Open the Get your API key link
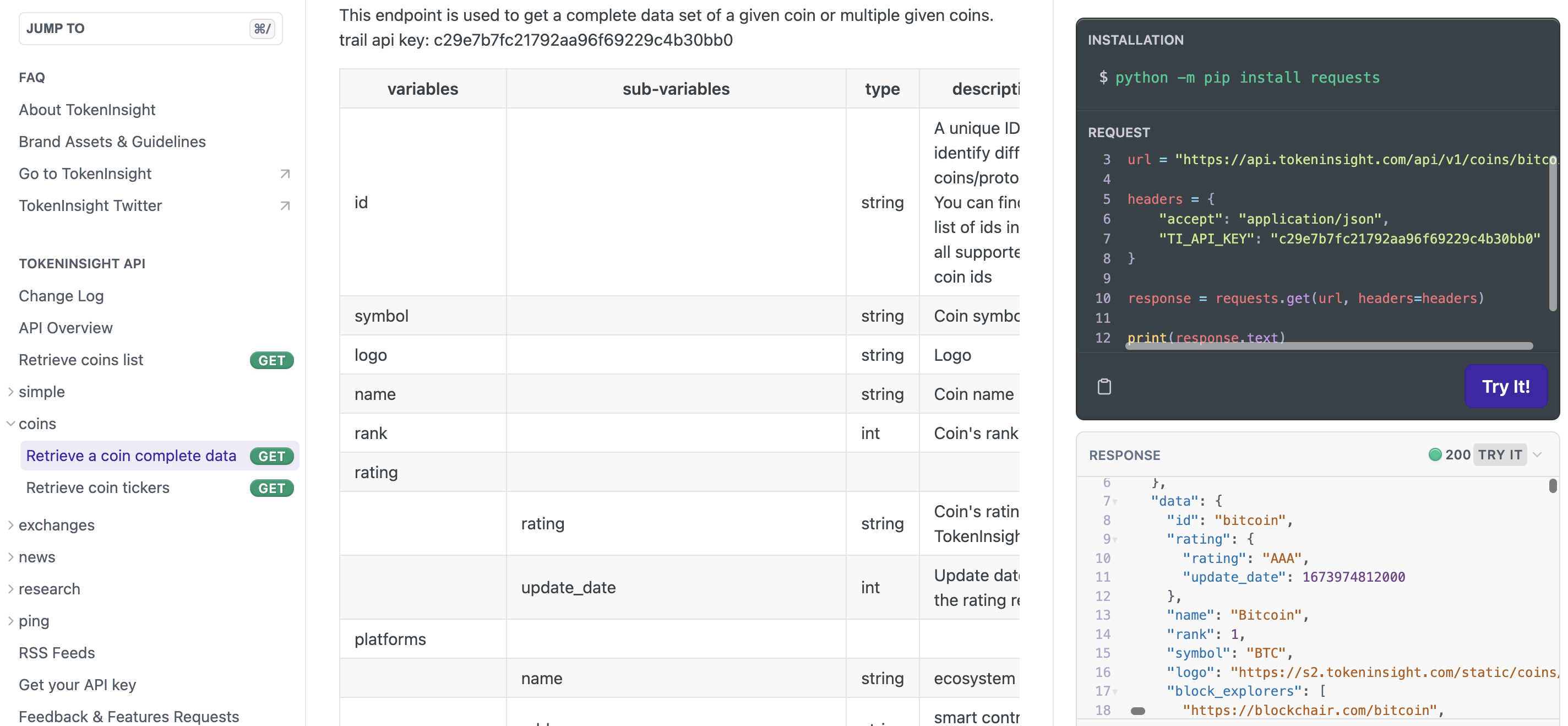Viewport: 1568px width, 726px height. [x=77, y=685]
